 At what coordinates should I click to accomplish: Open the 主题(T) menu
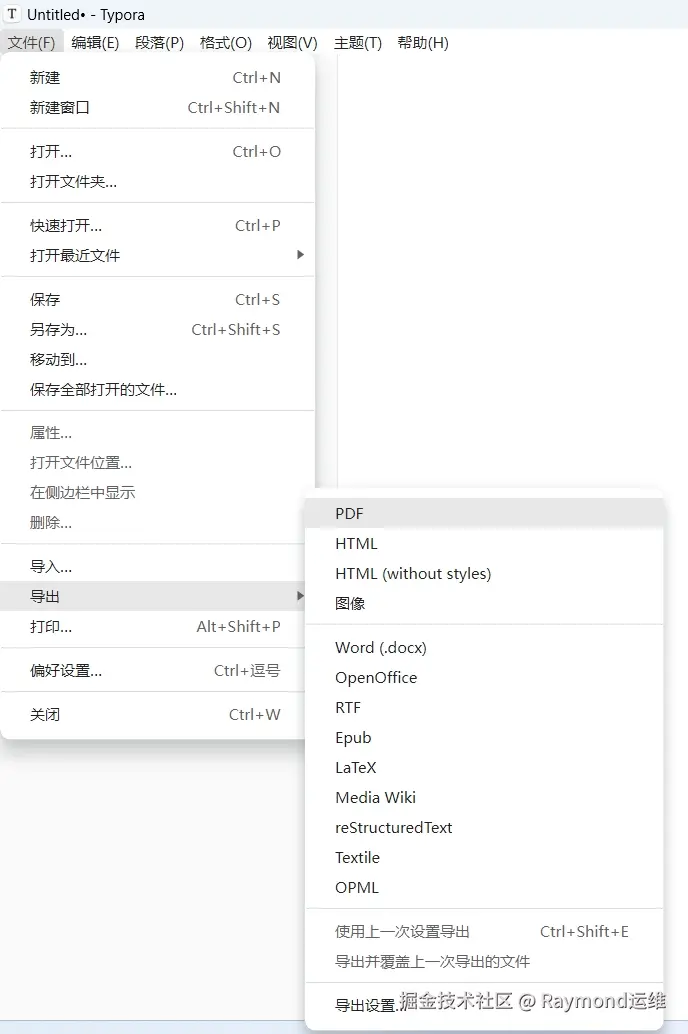click(358, 42)
